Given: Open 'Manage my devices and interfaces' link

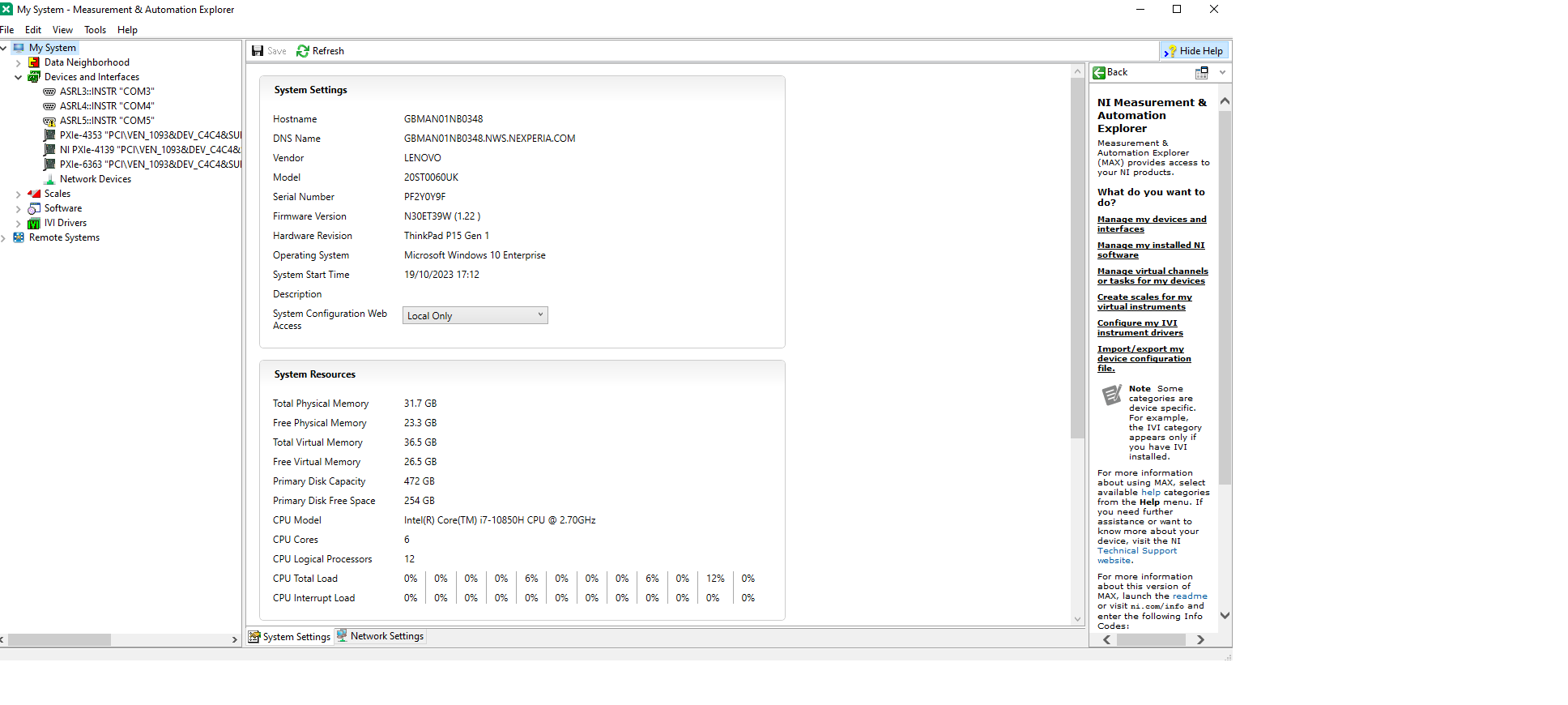Looking at the screenshot, I should pyautogui.click(x=1152, y=224).
